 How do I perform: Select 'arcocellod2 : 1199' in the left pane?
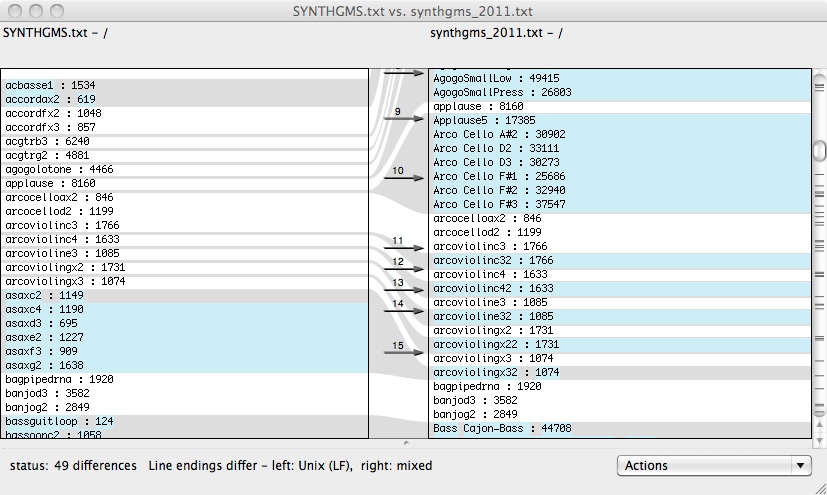click(x=184, y=211)
